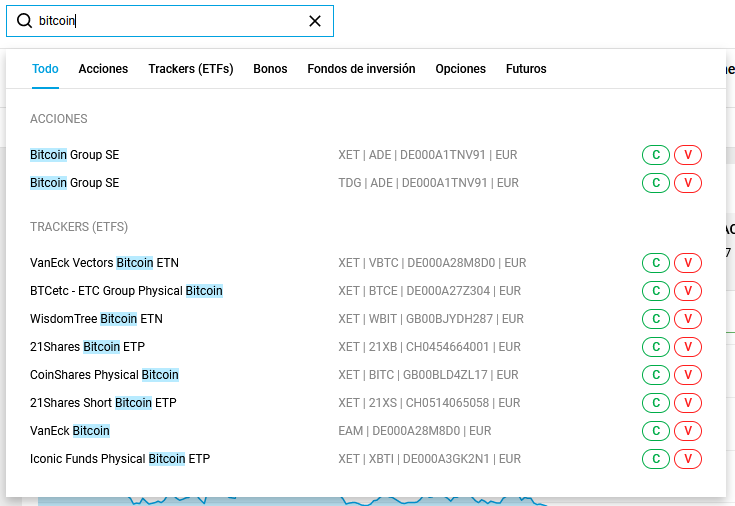Sell (V) Iconic Funds Physical Bitcoin ETP

[688, 459]
